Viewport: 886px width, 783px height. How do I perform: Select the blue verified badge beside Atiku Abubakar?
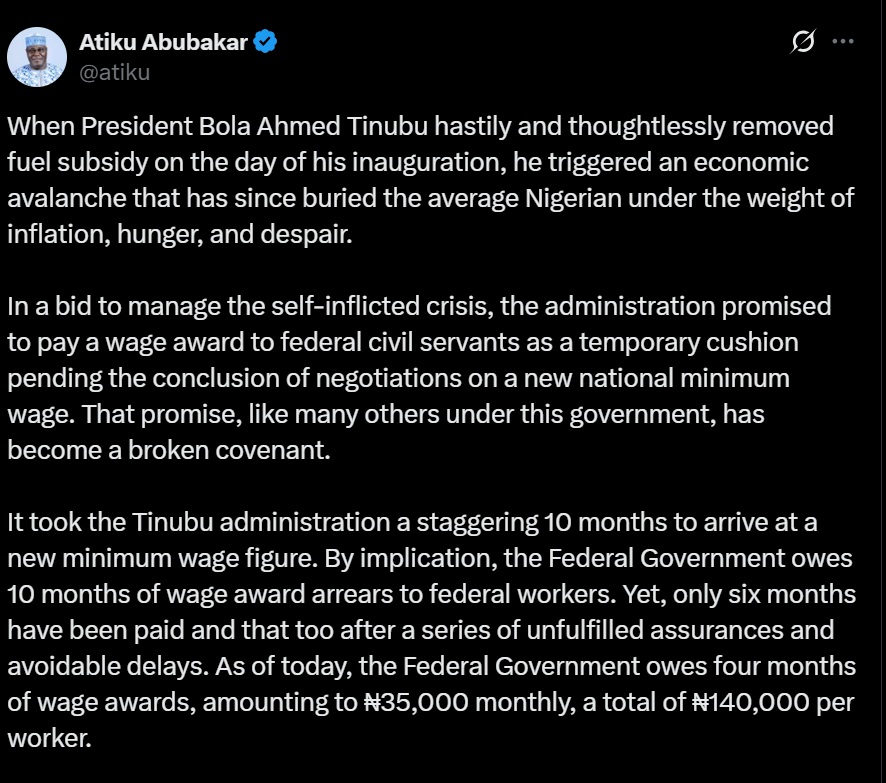[x=263, y=43]
